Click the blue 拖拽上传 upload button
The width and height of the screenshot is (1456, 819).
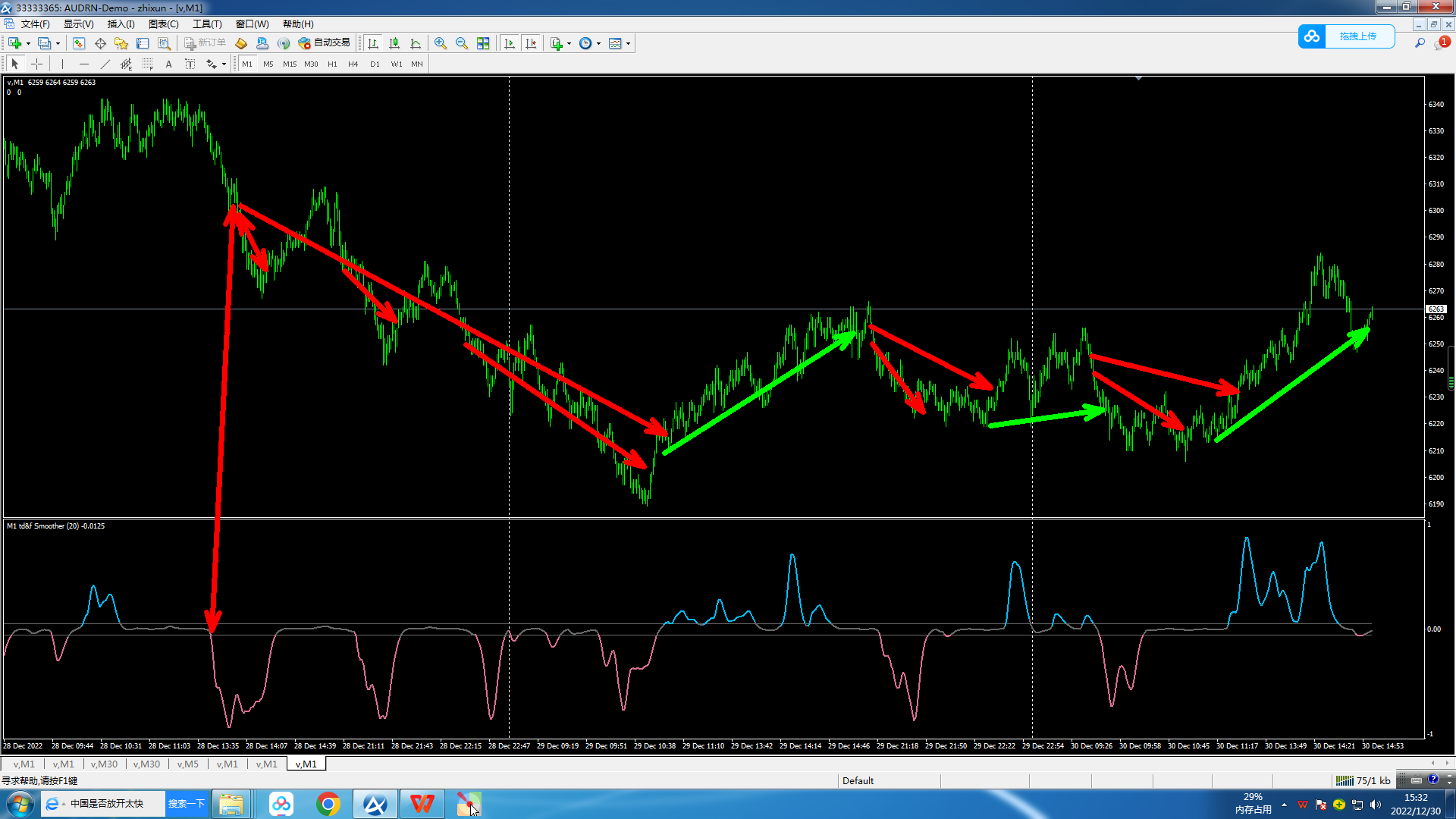(1357, 36)
